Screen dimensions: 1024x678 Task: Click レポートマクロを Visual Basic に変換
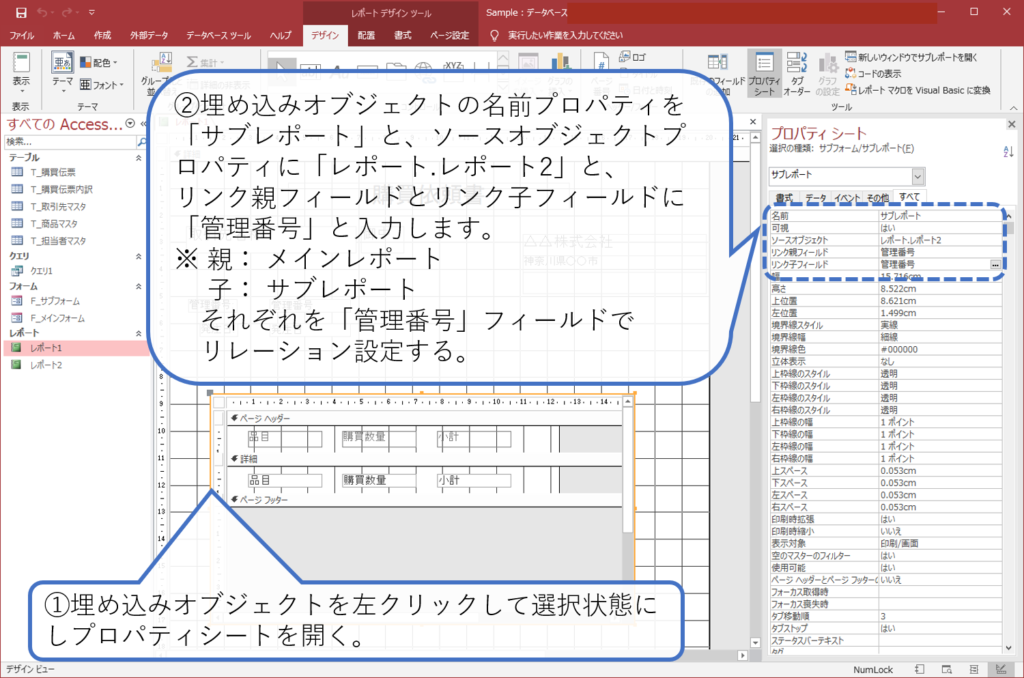(x=918, y=90)
